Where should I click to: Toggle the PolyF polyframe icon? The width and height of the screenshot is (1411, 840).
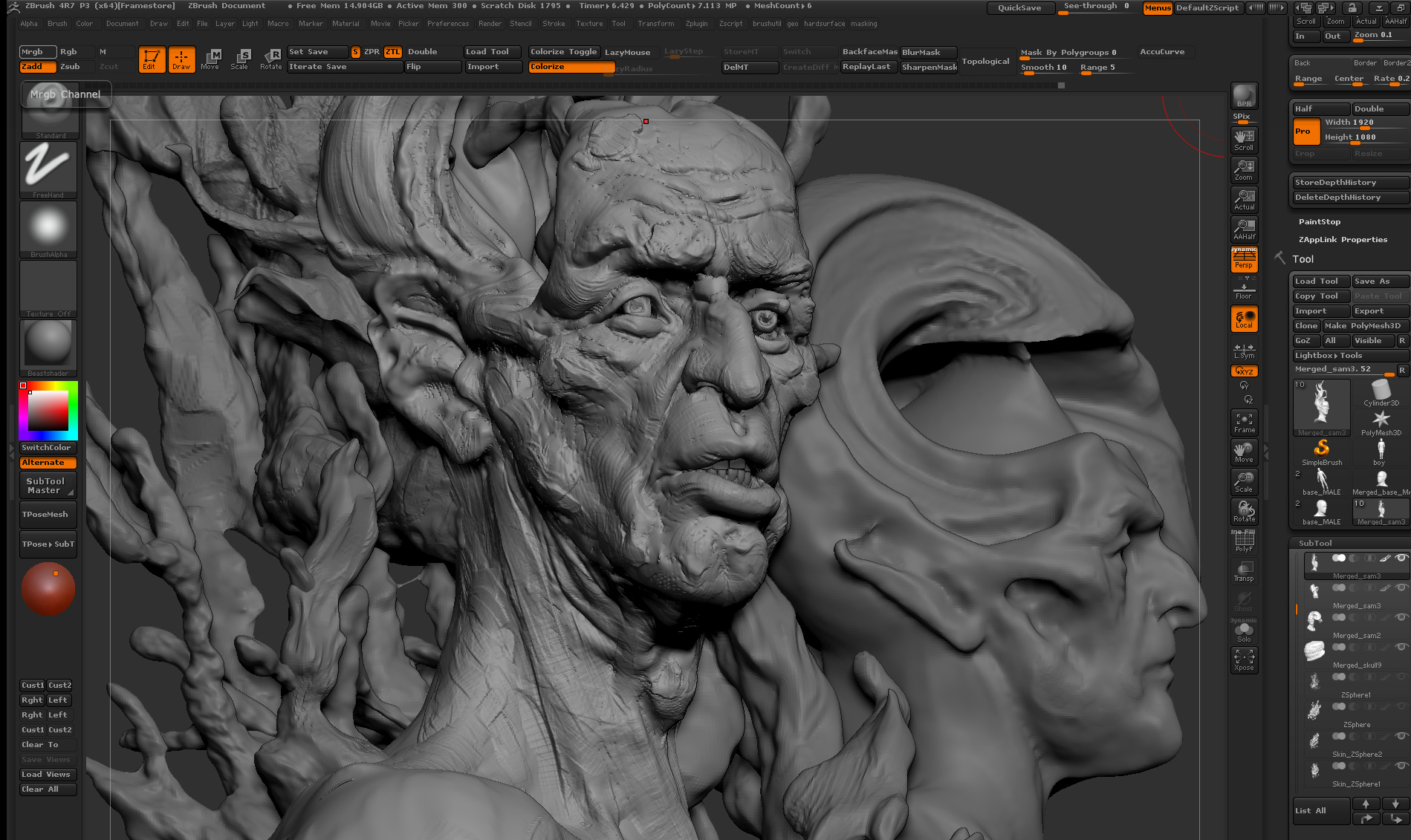click(1244, 541)
